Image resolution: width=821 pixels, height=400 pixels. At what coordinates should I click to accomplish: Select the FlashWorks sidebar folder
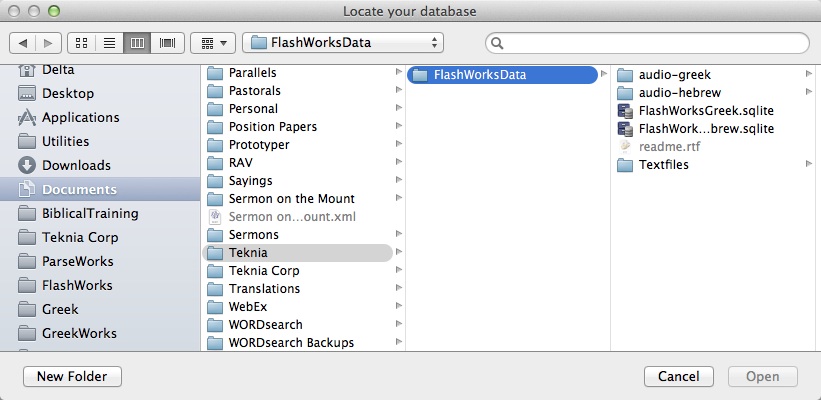point(77,285)
